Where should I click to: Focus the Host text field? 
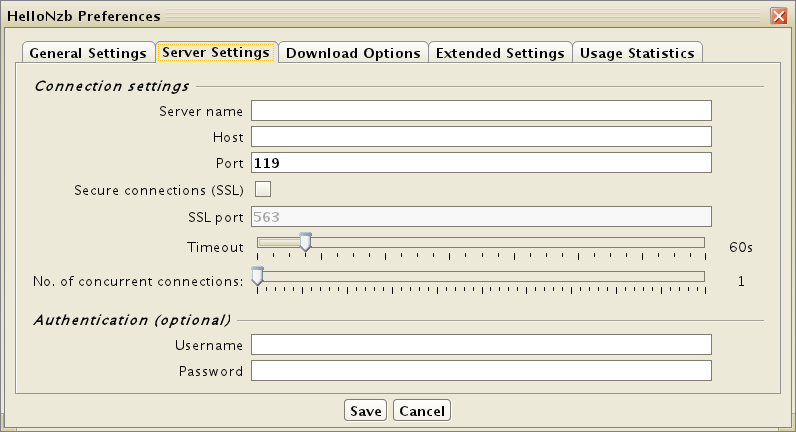pyautogui.click(x=481, y=137)
